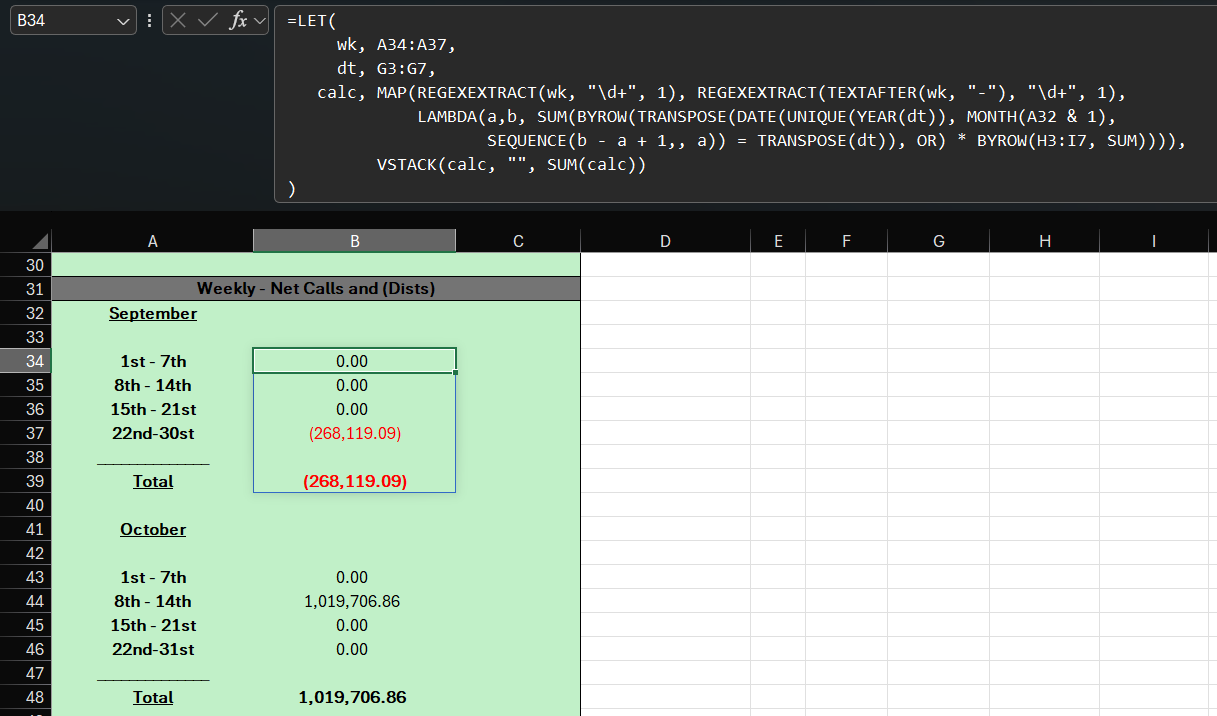Click September's 'Total' label in row 39
This screenshot has height=716, width=1217.
(153, 481)
